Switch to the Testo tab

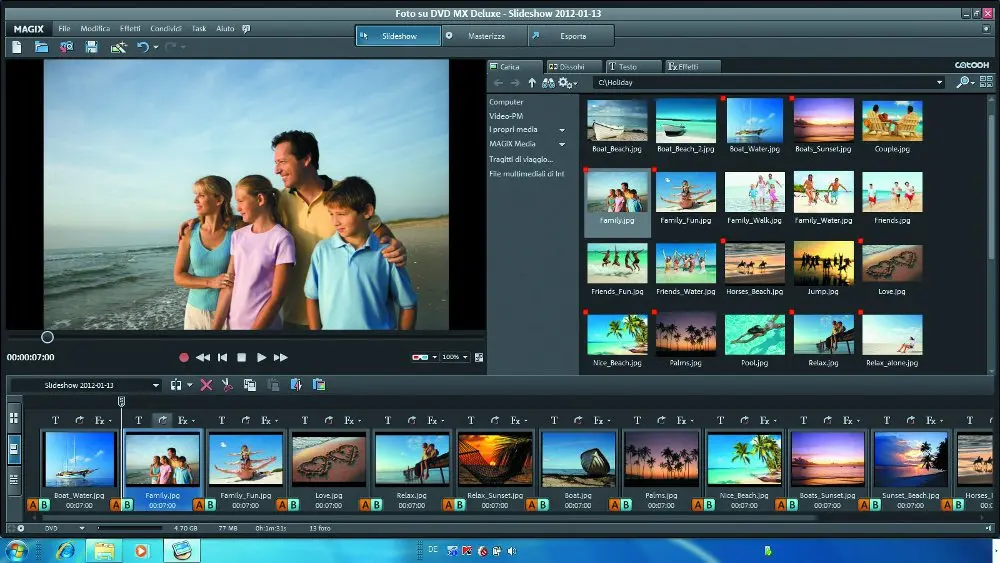(633, 66)
